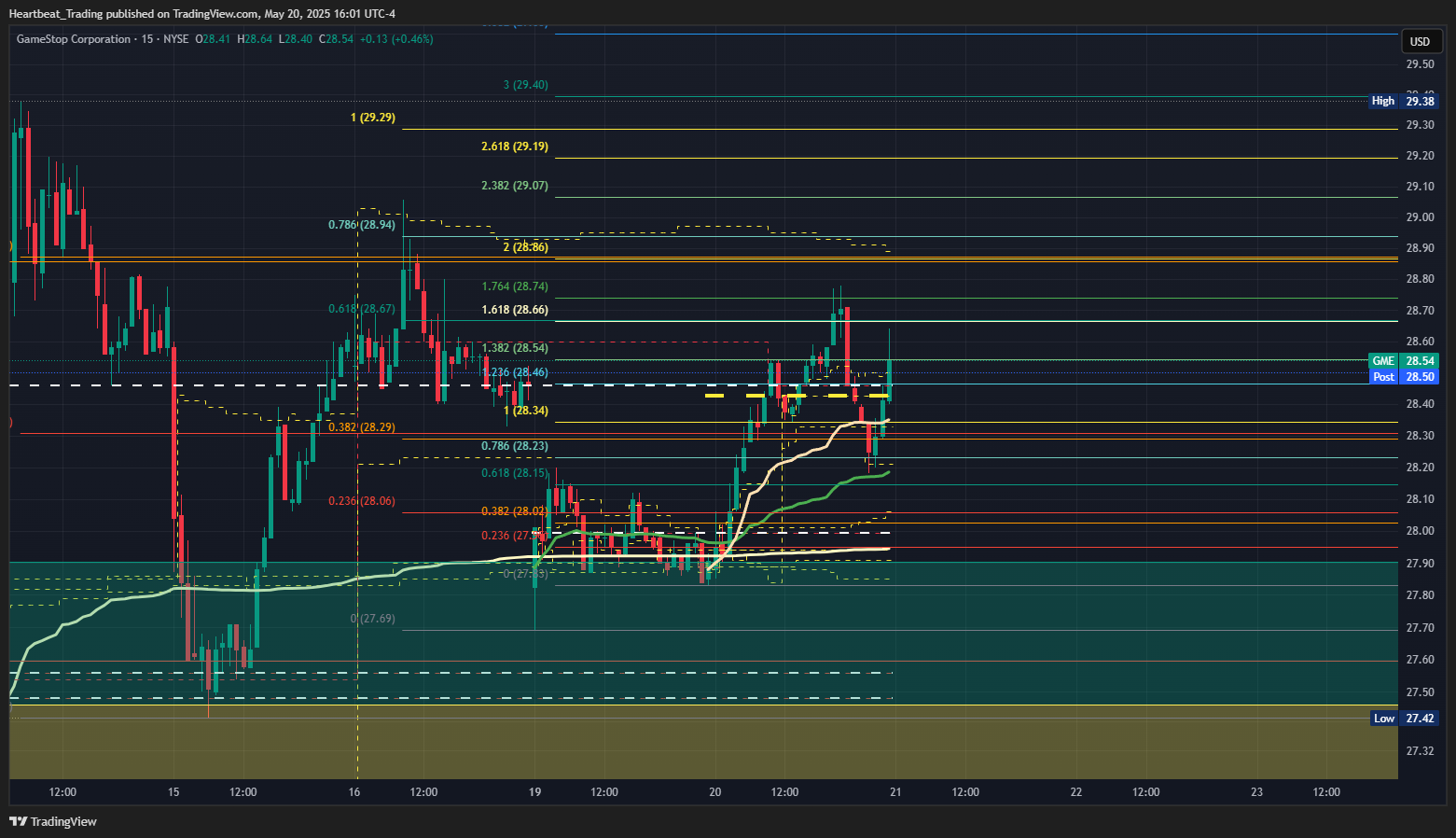The width and height of the screenshot is (1456, 838).
Task: Select the Fib label 2.382 (29.07)
Action: pyautogui.click(x=515, y=186)
